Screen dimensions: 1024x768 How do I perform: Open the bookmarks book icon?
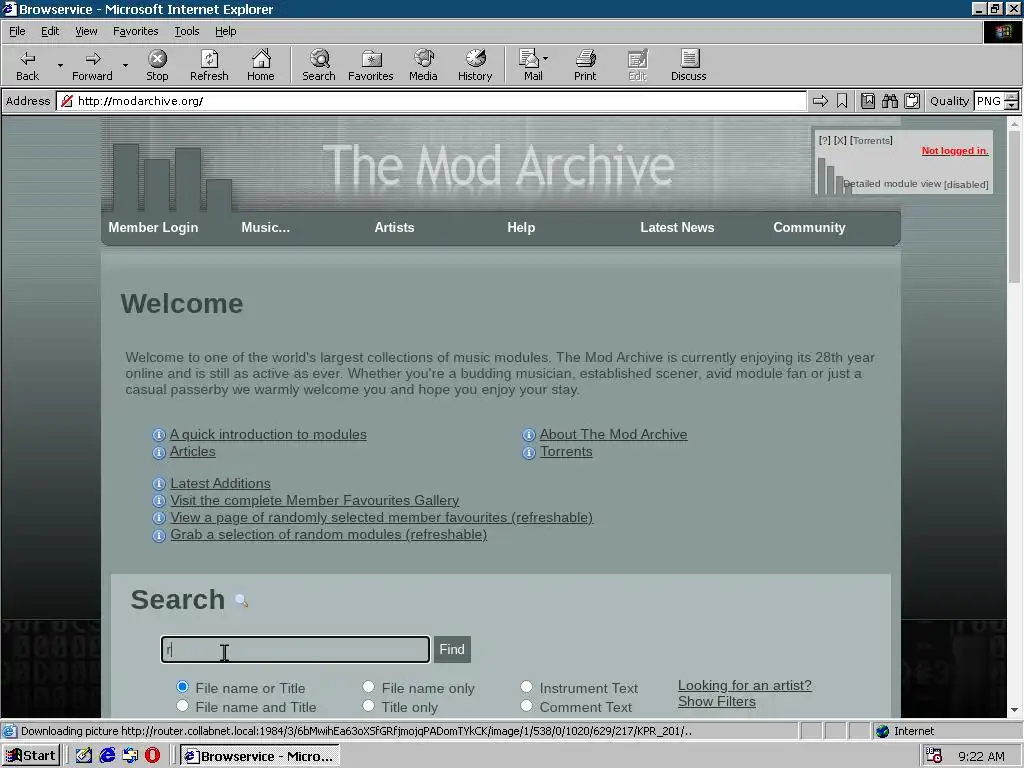[868, 101]
